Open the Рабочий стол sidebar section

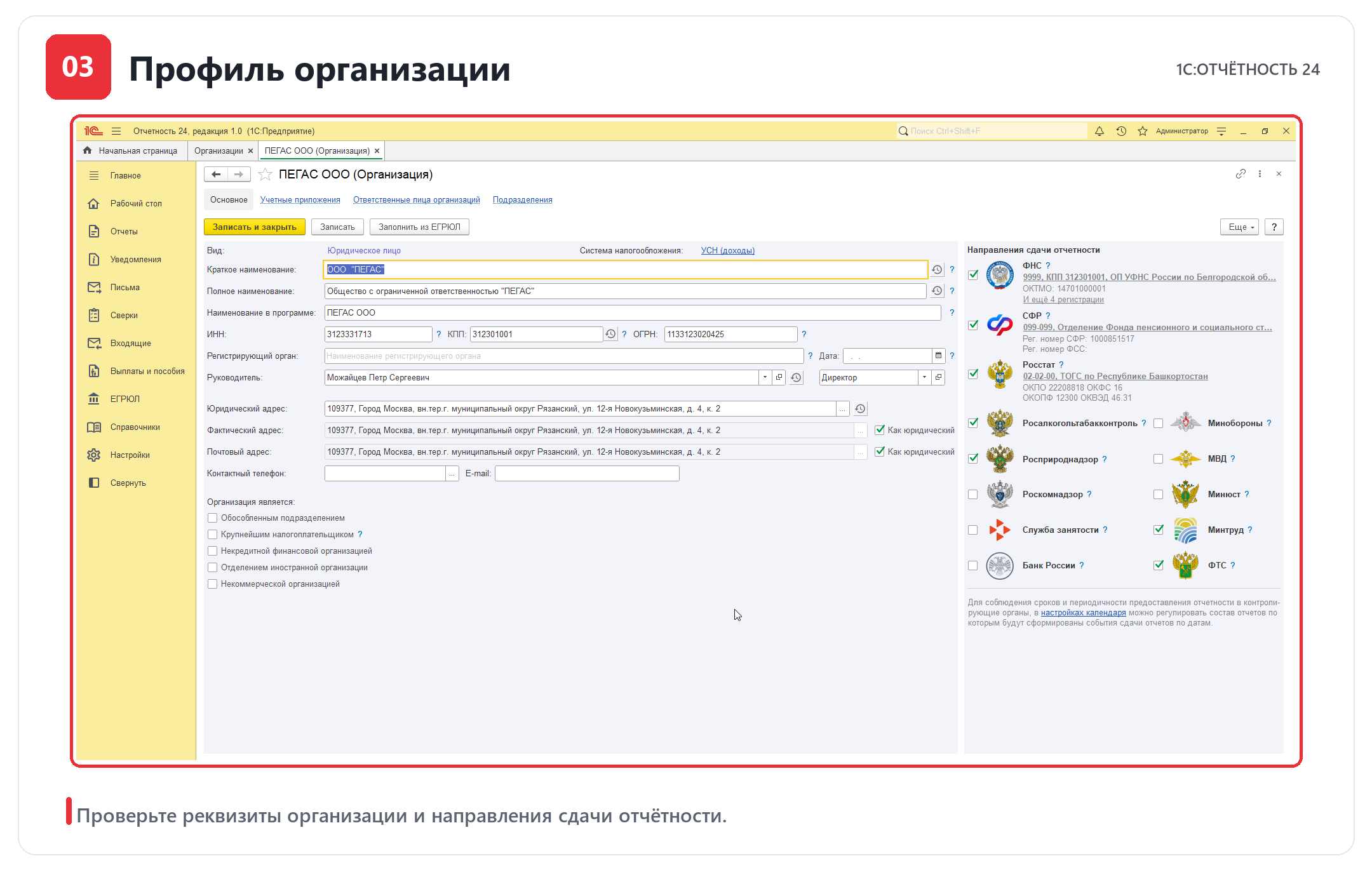point(136,204)
